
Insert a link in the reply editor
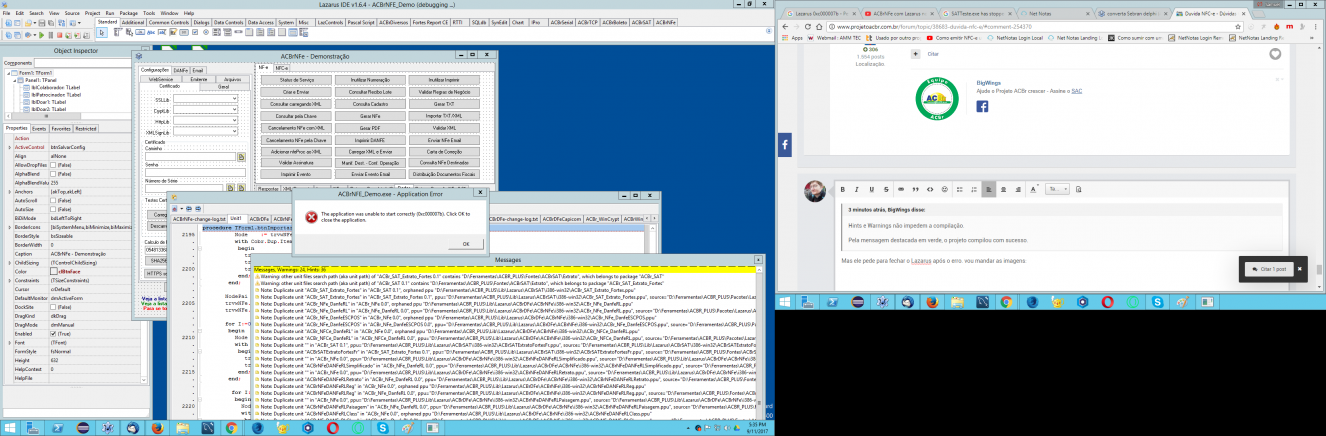tap(901, 189)
